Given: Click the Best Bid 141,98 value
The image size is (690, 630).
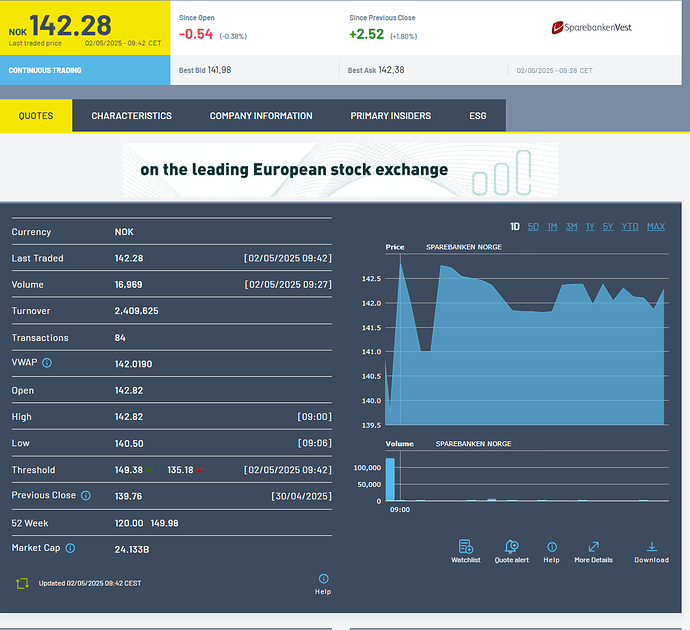Looking at the screenshot, I should (219, 70).
